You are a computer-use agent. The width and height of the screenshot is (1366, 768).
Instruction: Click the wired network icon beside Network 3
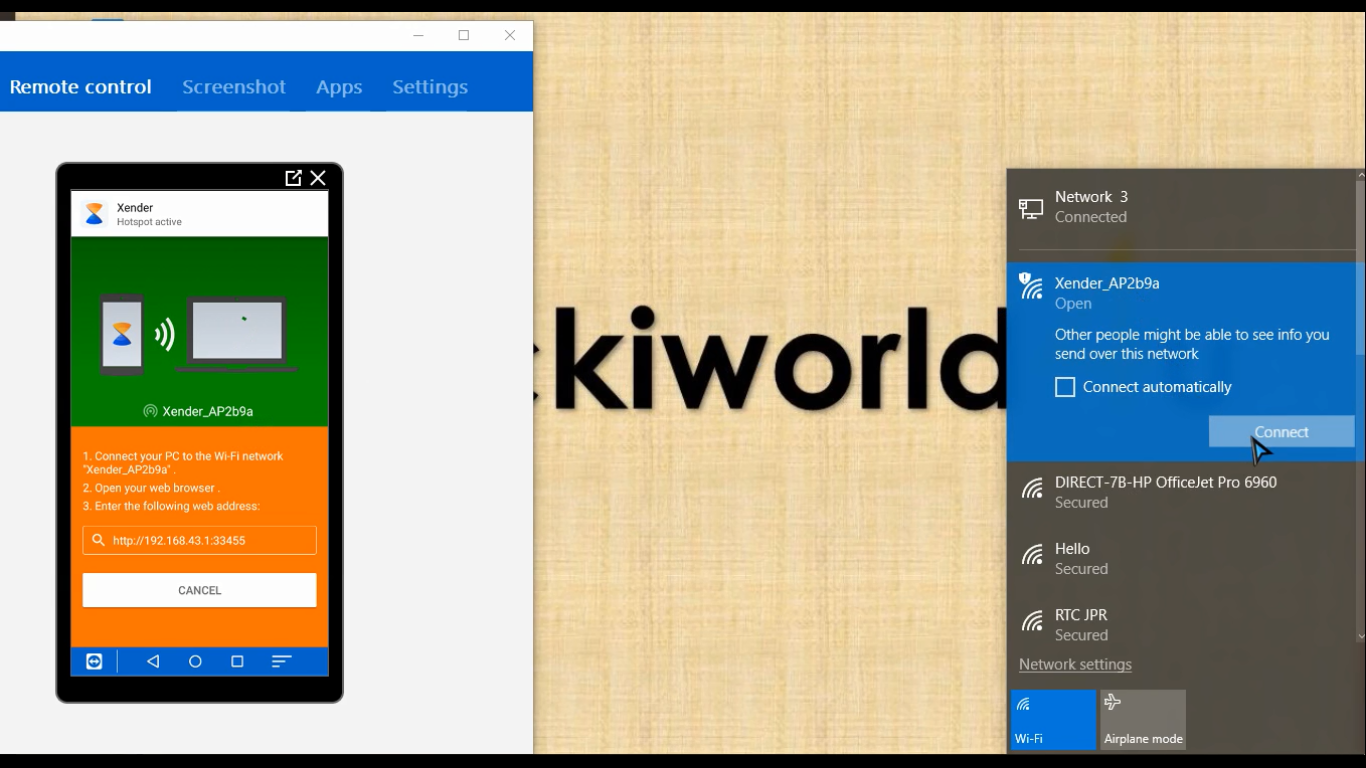(x=1031, y=208)
